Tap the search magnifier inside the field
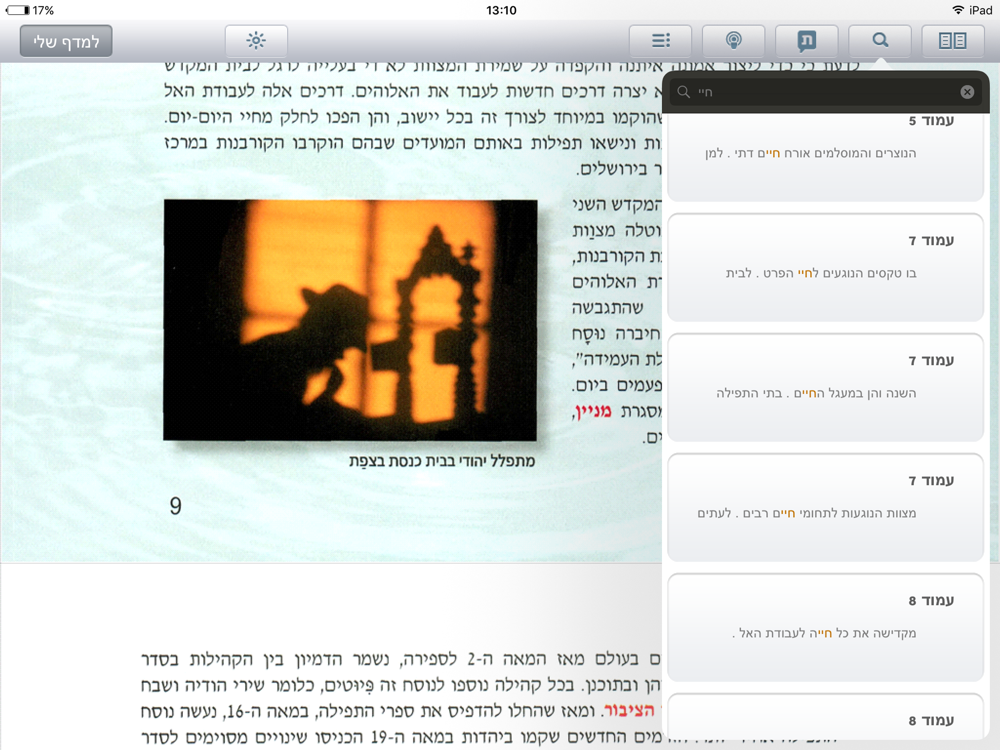 coord(683,92)
